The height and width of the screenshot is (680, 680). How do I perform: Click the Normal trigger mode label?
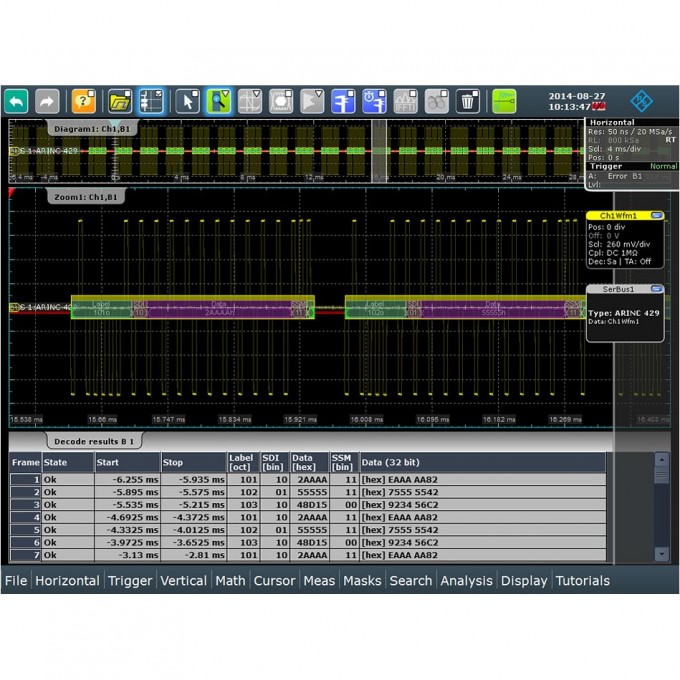pos(664,166)
